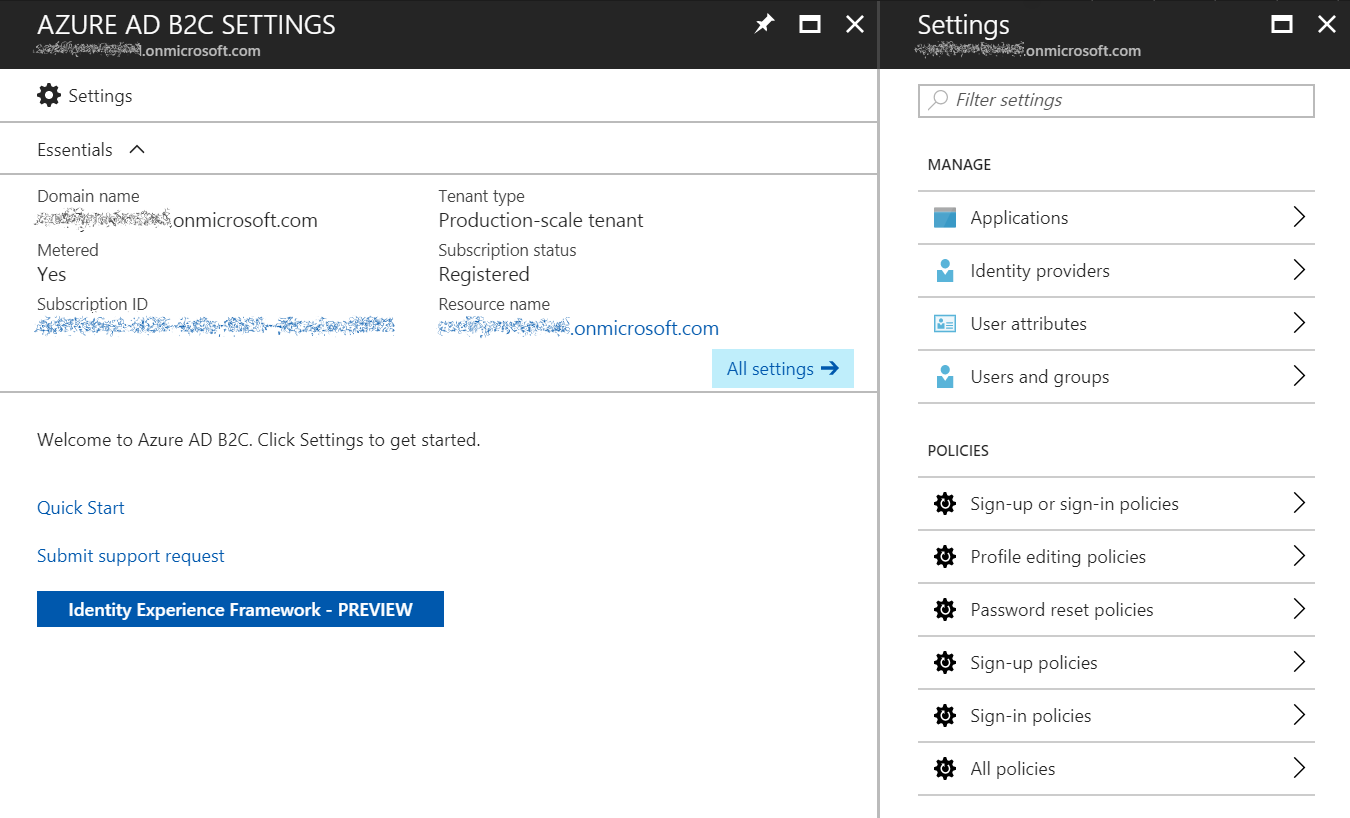
Task: Click the Users and groups icon
Action: tap(944, 377)
